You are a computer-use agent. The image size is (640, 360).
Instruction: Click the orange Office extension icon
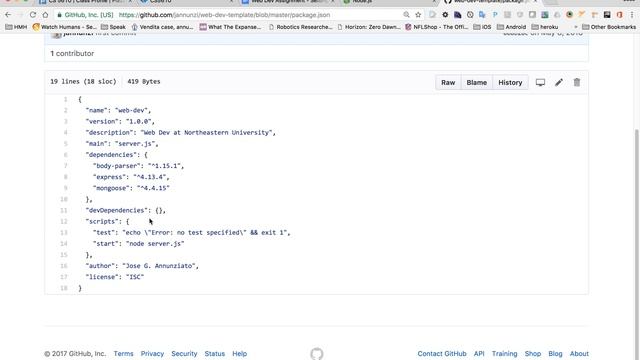point(620,15)
